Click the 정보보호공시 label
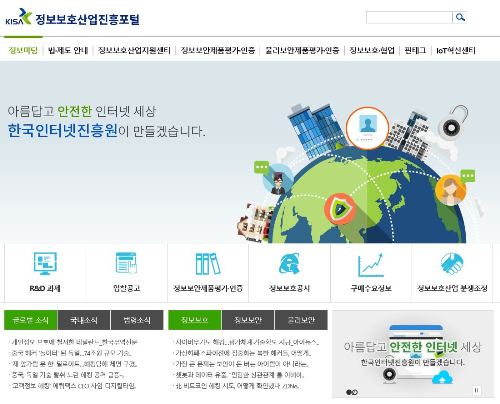500x404 pixels. point(289,288)
